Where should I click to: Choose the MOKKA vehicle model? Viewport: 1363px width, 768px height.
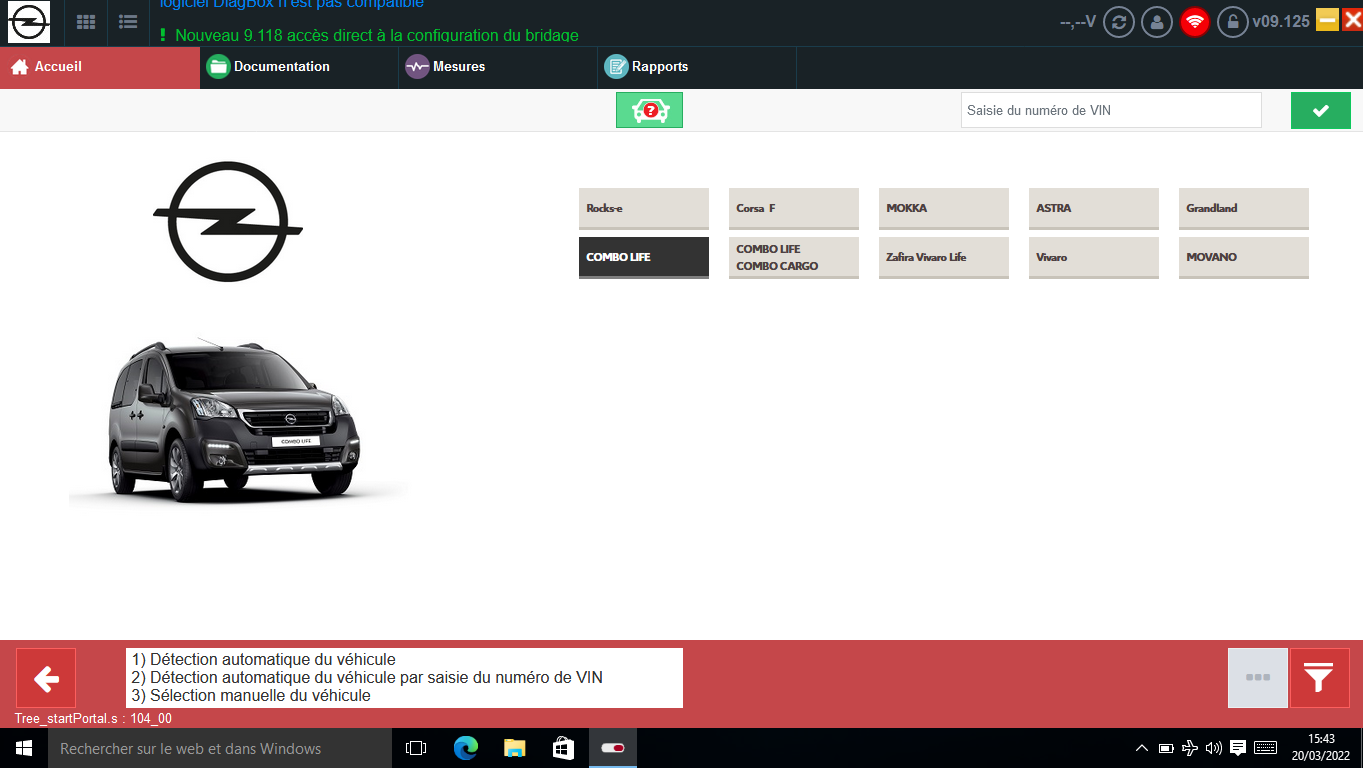click(944, 209)
